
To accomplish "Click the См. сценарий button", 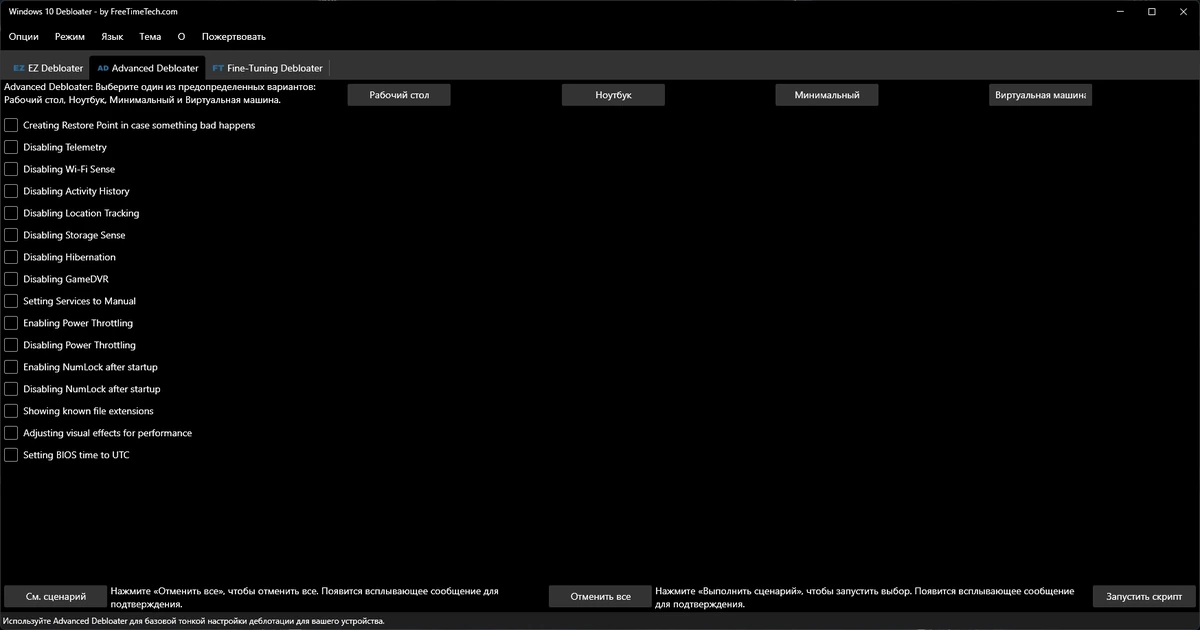I will (56, 596).
